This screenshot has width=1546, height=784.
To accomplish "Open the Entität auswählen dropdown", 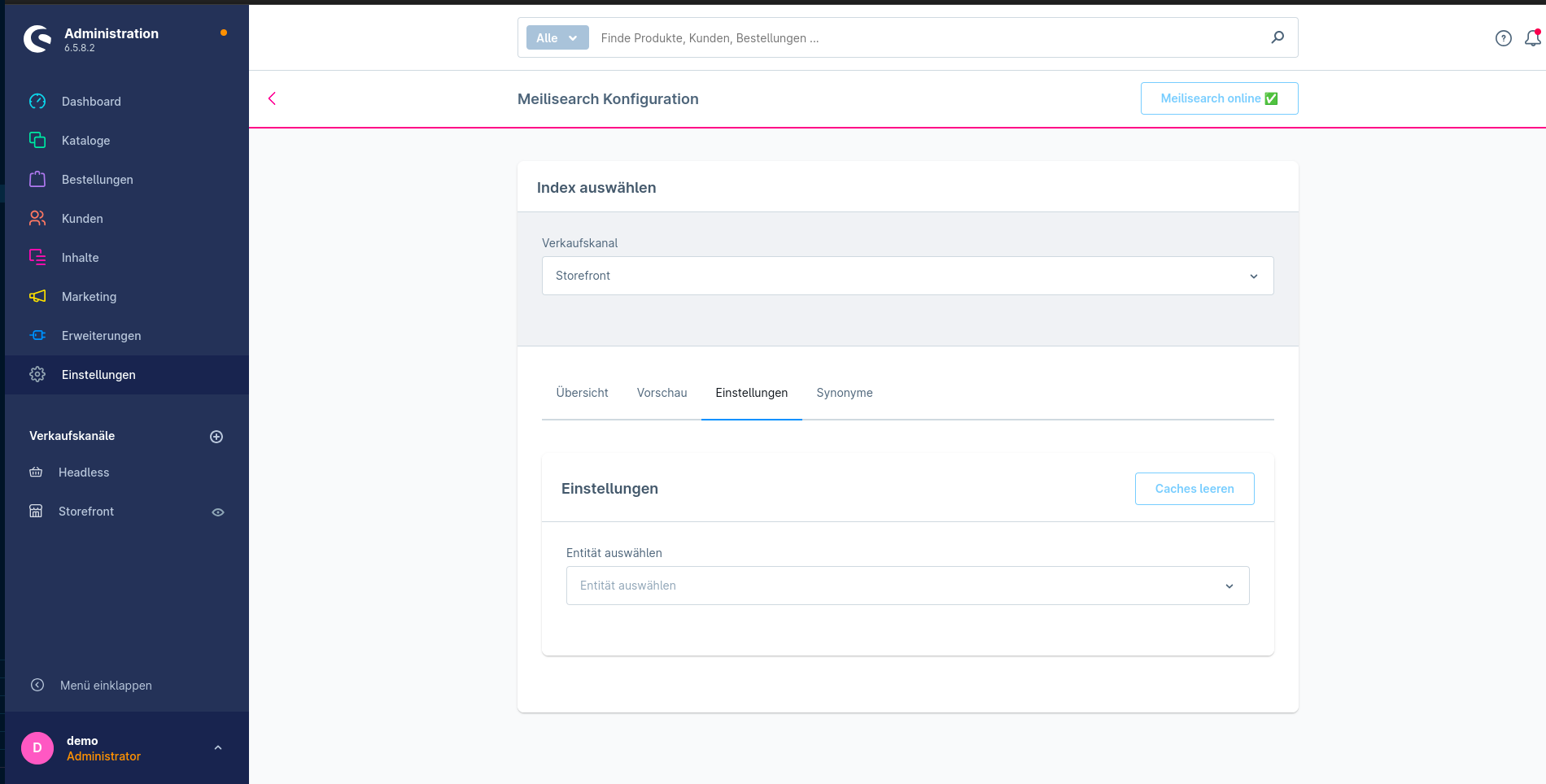I will coord(908,586).
